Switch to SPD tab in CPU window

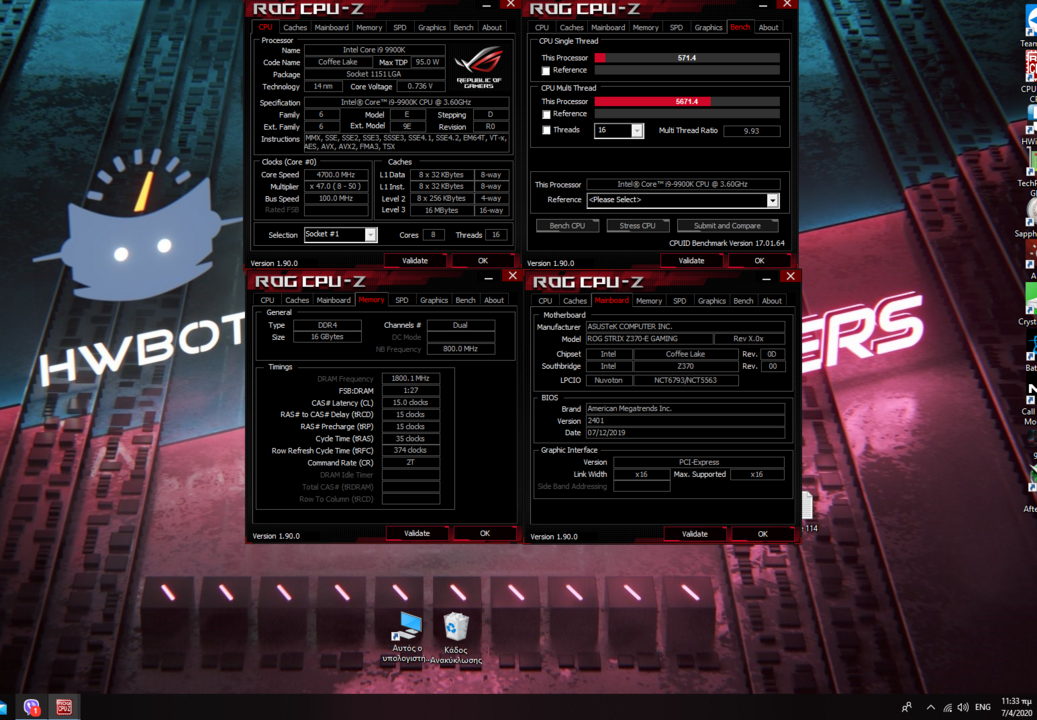399,28
